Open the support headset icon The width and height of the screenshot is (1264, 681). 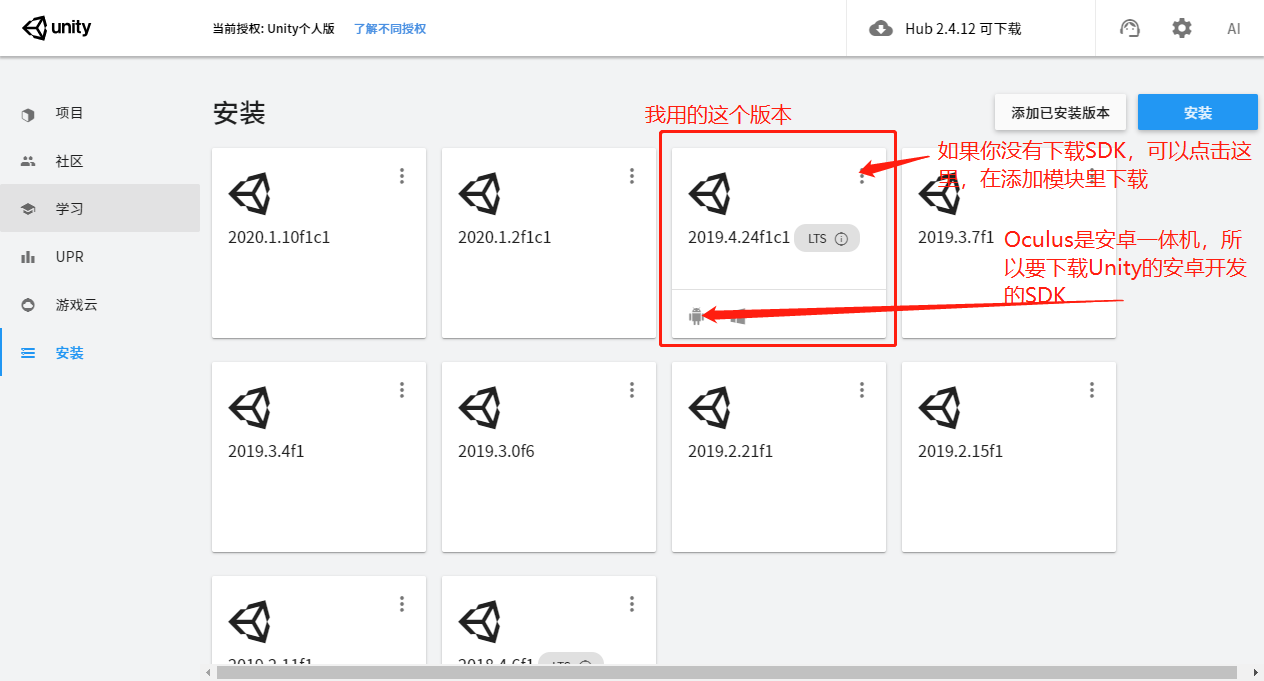[x=1130, y=29]
